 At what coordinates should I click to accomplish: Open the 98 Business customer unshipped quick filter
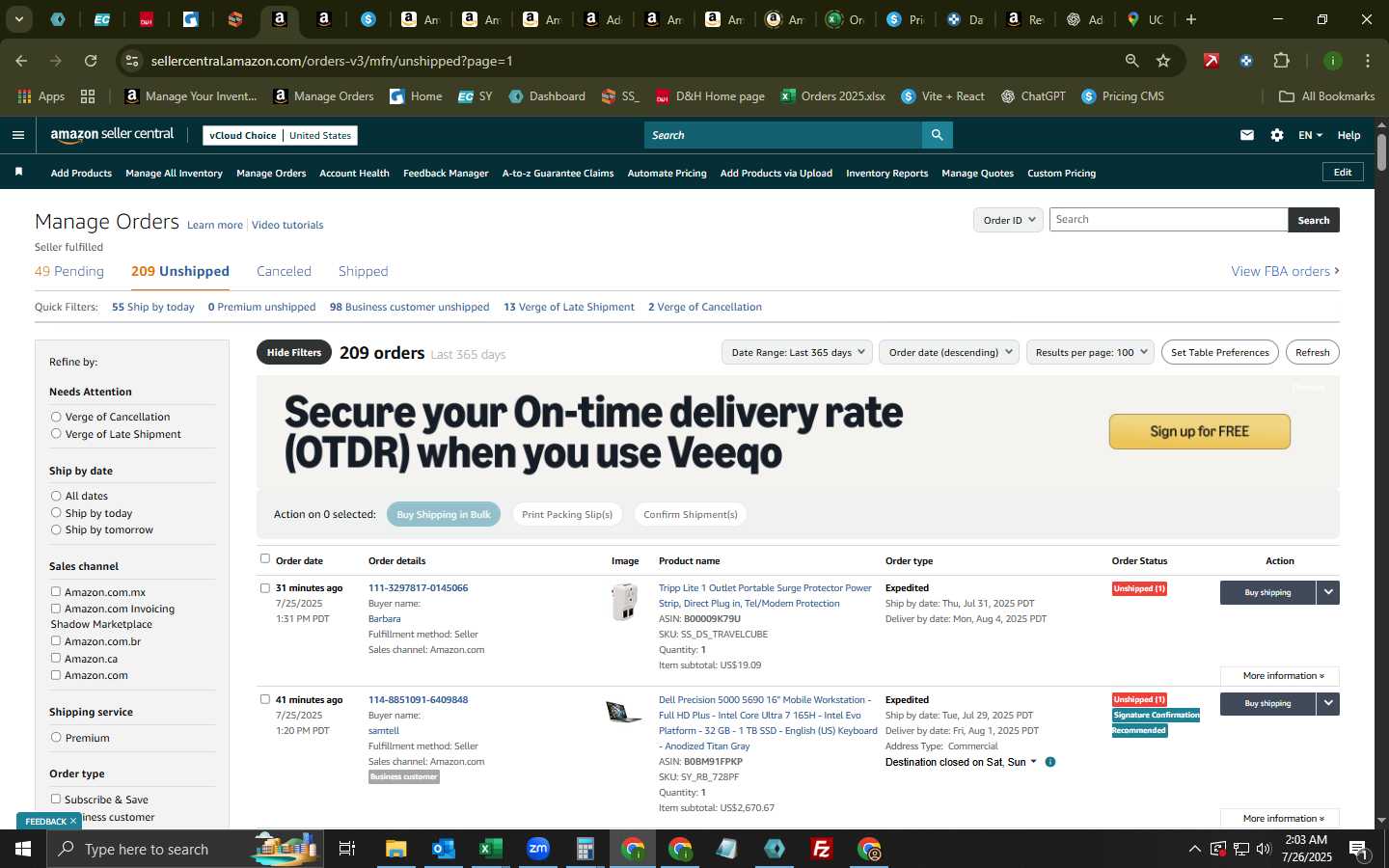click(x=409, y=307)
